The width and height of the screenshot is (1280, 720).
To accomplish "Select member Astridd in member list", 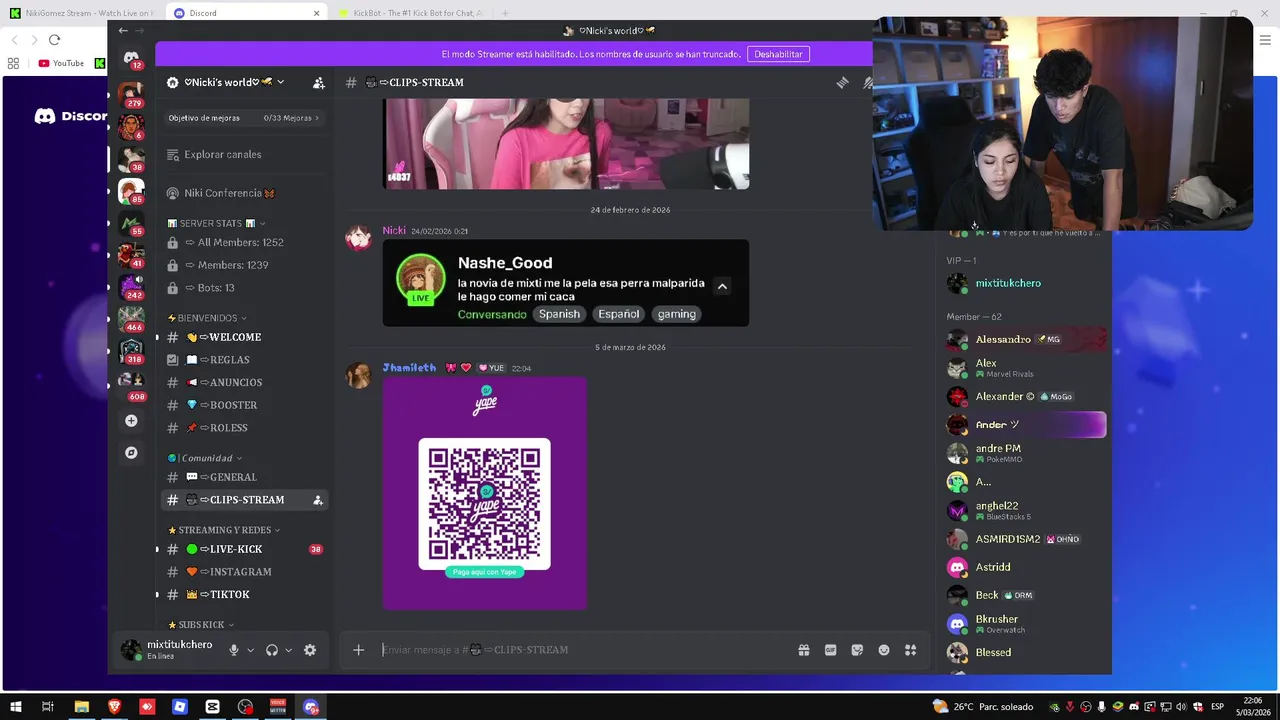I will [x=1027, y=568].
